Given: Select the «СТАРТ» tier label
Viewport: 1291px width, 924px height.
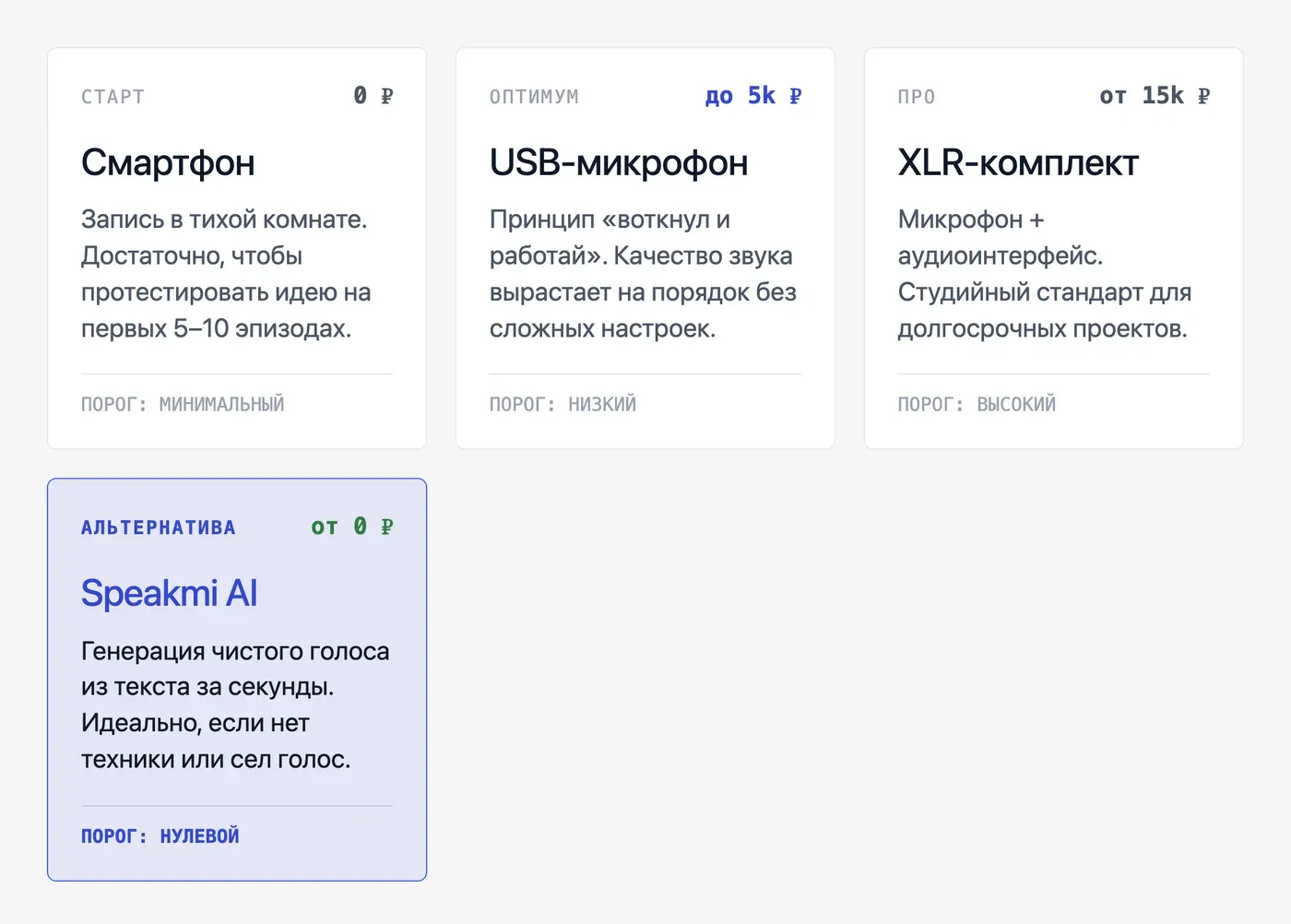Looking at the screenshot, I should pyautogui.click(x=113, y=97).
